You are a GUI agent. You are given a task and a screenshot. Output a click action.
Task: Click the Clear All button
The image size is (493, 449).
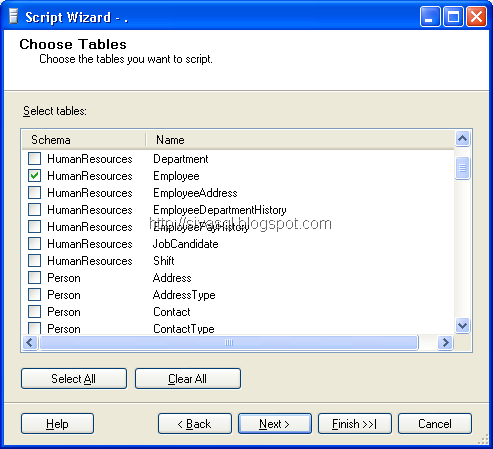pyautogui.click(x=188, y=379)
